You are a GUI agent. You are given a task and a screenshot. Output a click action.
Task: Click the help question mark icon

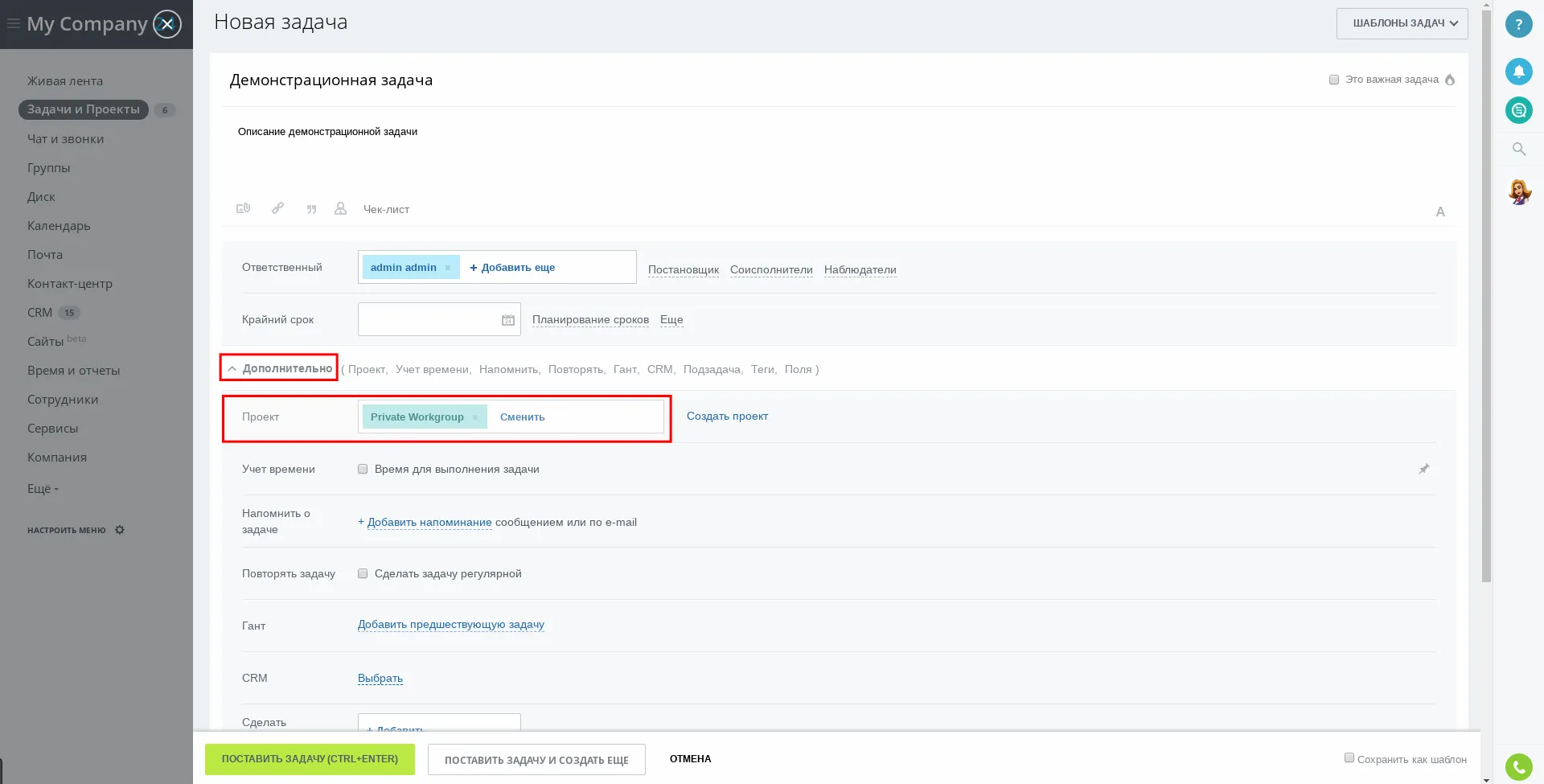point(1518,24)
